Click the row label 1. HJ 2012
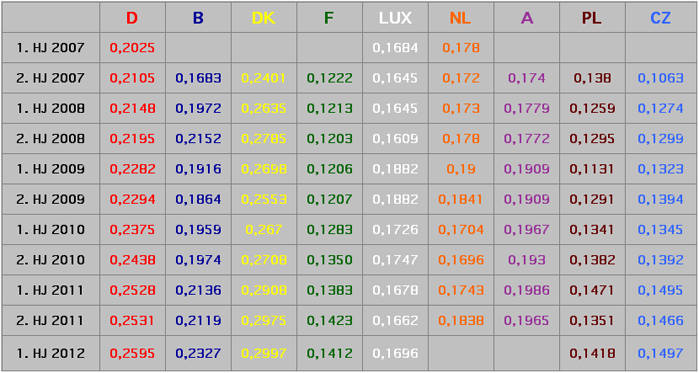Viewport: 699px width, 373px height. click(x=50, y=353)
